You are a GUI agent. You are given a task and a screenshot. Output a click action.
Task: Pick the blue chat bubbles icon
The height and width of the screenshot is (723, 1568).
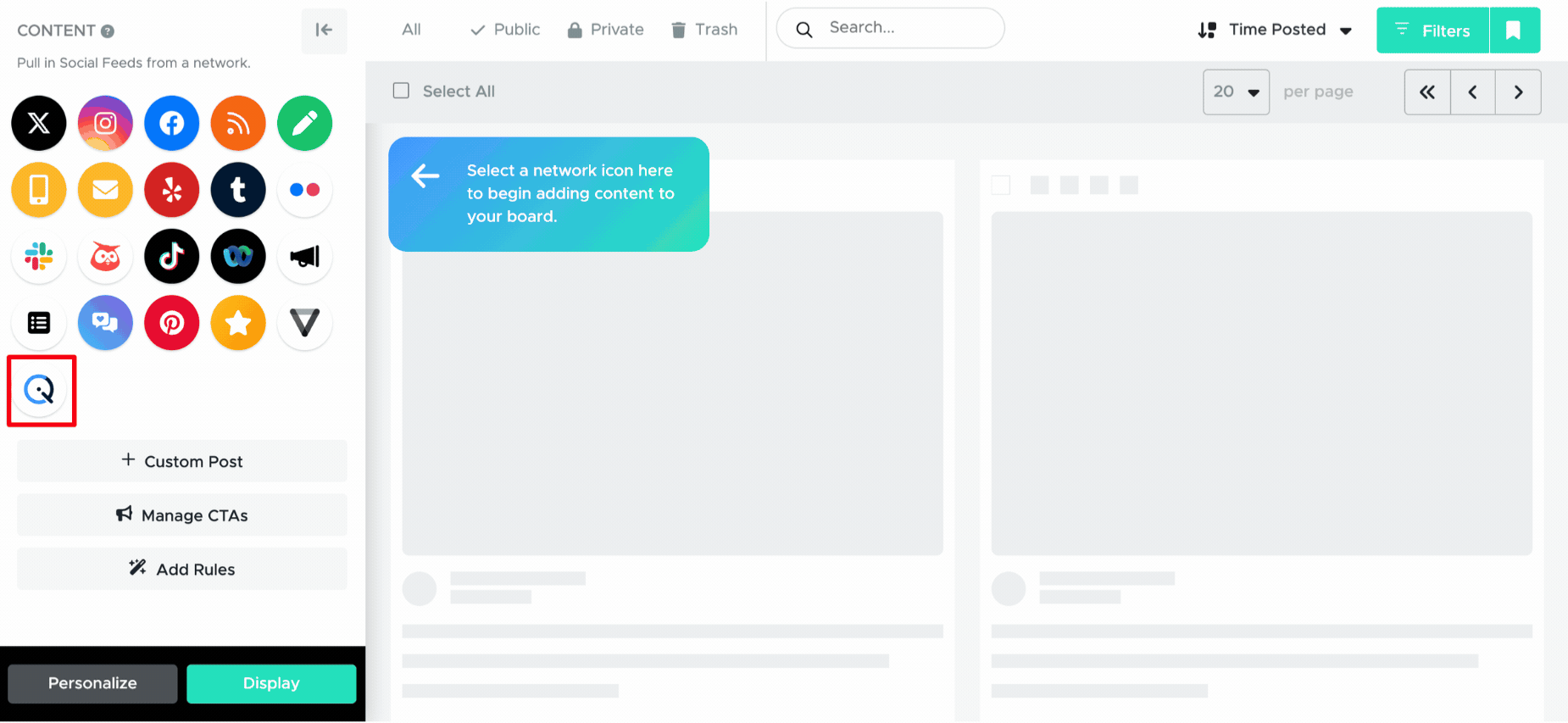105,323
